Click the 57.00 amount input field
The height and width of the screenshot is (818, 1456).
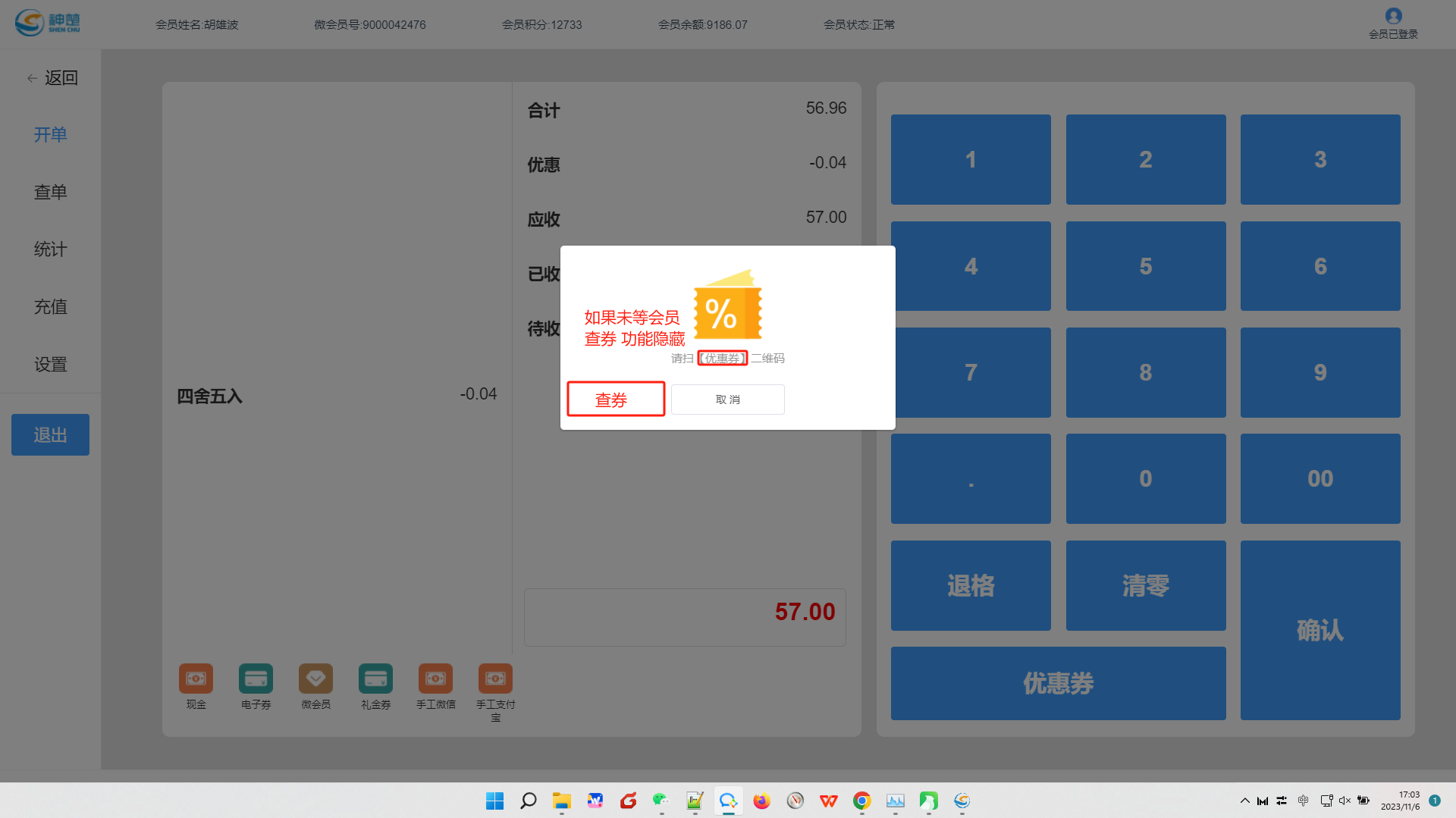click(685, 617)
